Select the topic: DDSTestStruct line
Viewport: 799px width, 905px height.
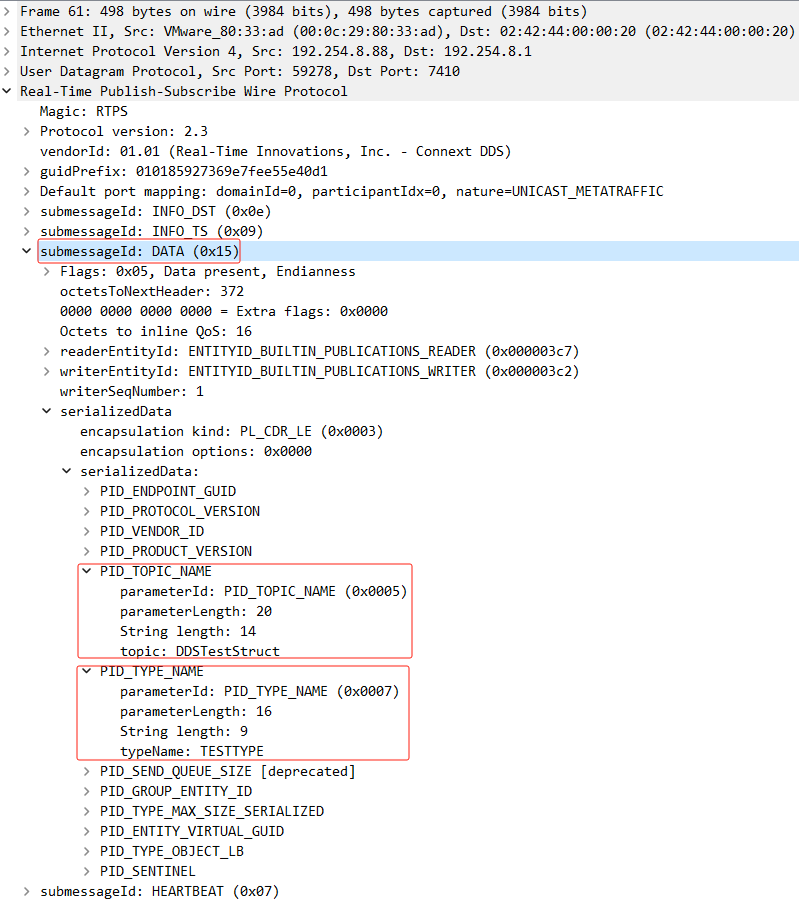tap(199, 651)
